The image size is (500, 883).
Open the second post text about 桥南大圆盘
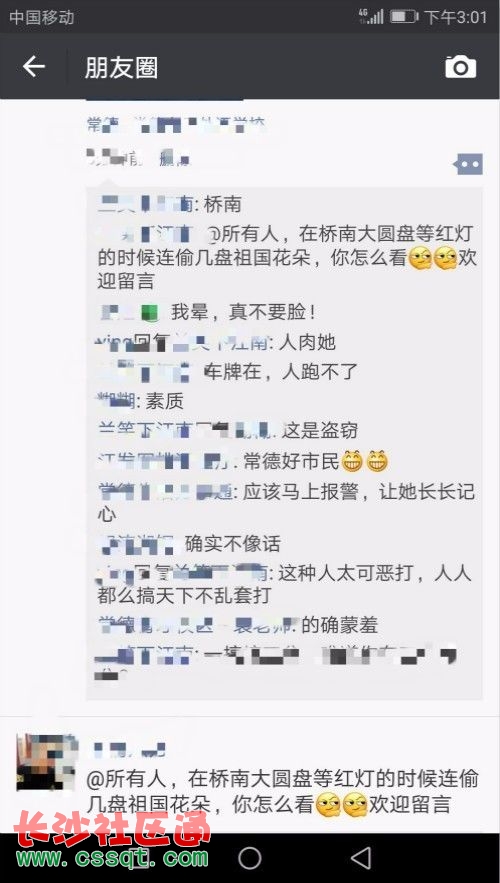pos(283,791)
